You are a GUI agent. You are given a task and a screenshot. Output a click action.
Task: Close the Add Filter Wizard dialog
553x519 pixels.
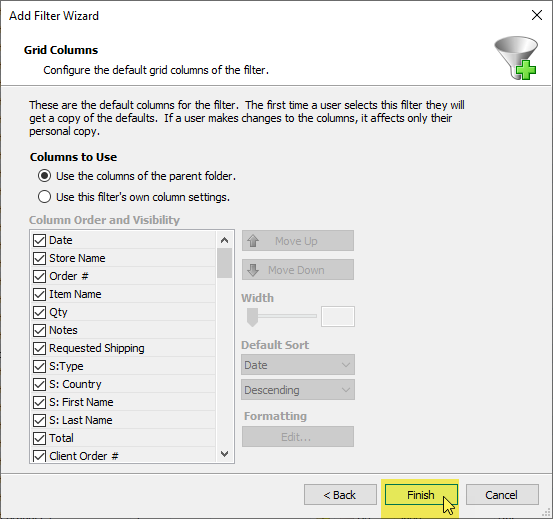536,15
